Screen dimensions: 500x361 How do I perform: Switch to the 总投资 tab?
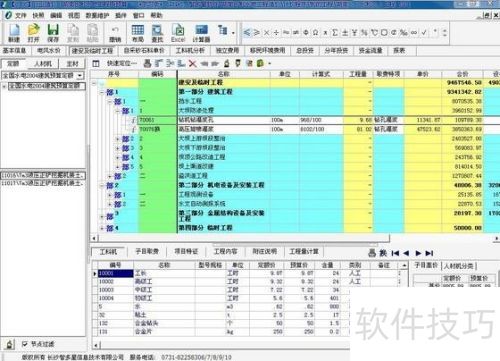pyautogui.click(x=305, y=51)
